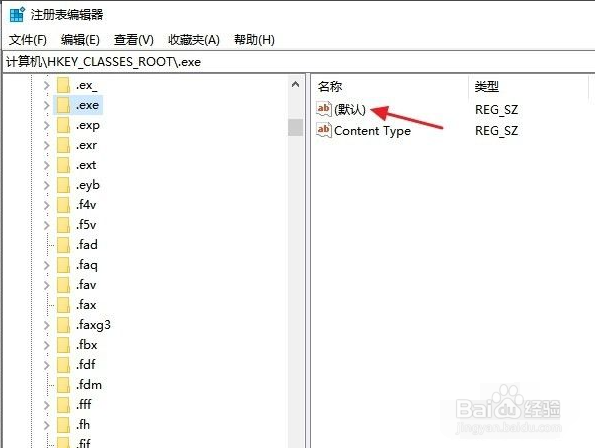Image resolution: width=595 pixels, height=448 pixels.
Task: Expand the .ext key
Action: click(x=47, y=165)
